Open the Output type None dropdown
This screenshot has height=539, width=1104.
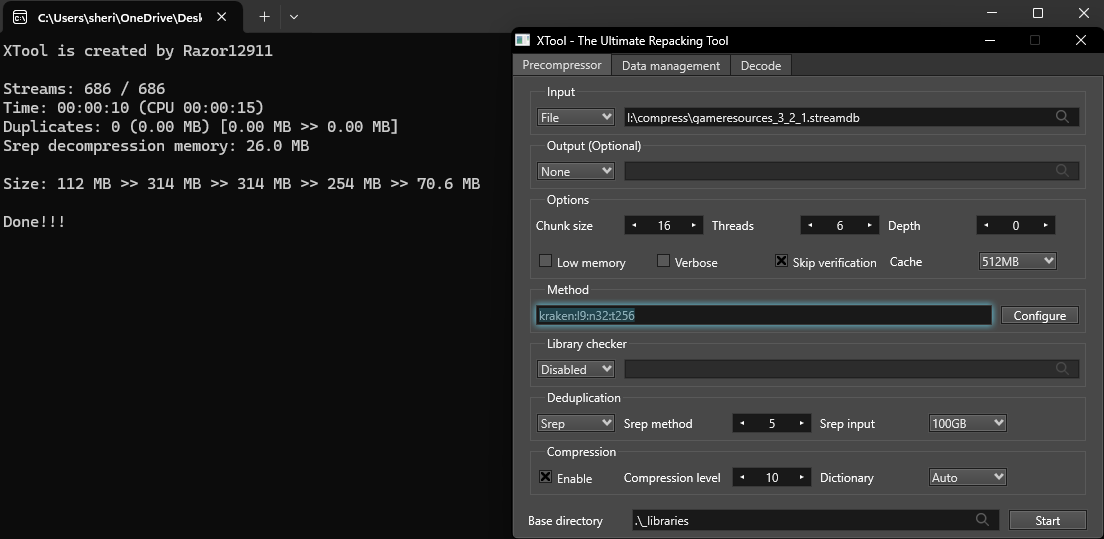click(x=576, y=171)
